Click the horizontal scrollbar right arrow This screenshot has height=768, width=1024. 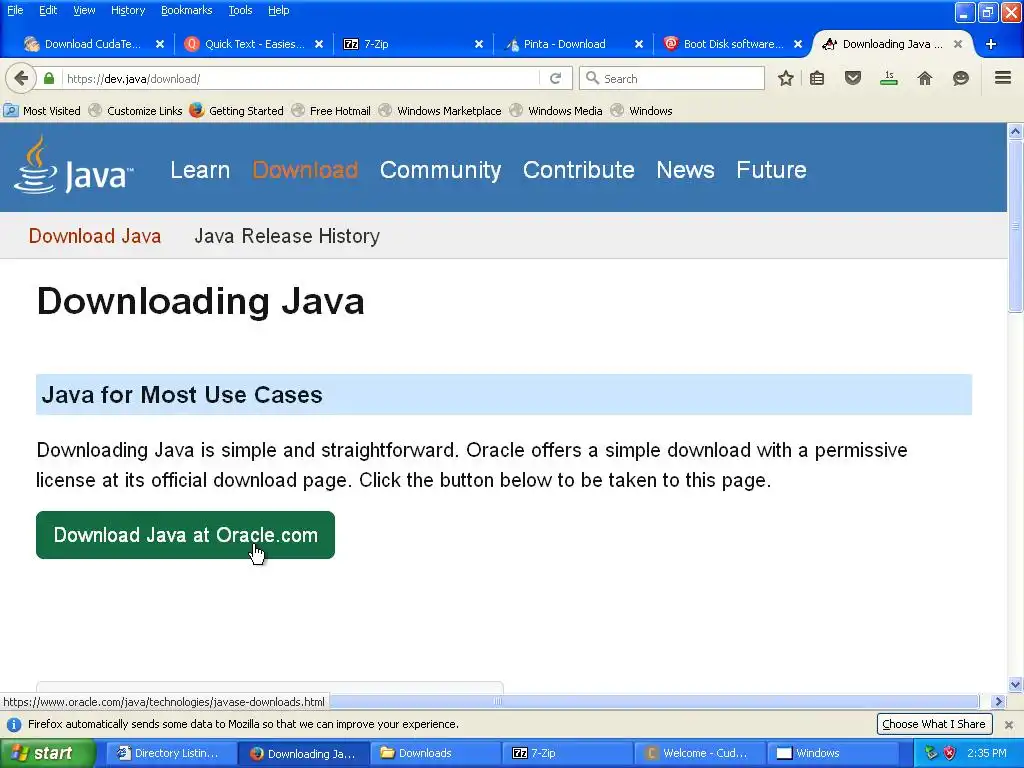998,701
